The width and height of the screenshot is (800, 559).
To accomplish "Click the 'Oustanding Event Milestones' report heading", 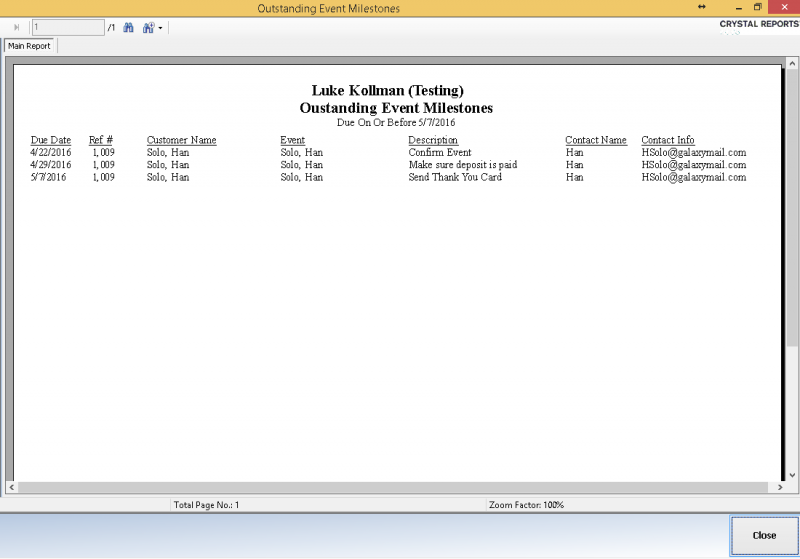I will tap(396, 108).
